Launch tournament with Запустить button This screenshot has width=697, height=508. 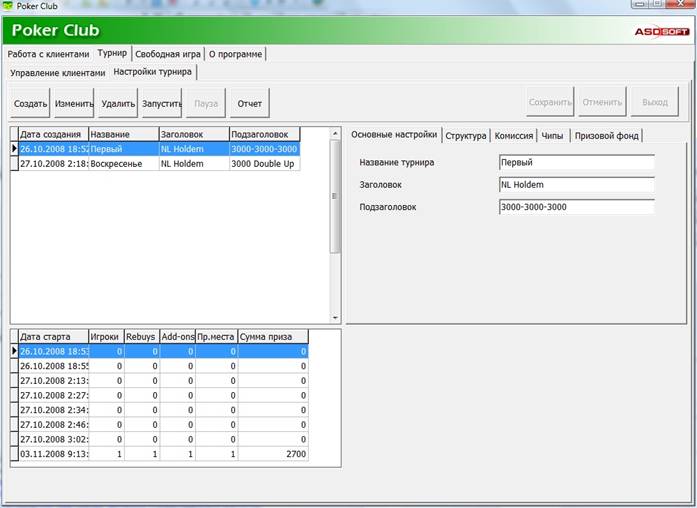pos(162,103)
